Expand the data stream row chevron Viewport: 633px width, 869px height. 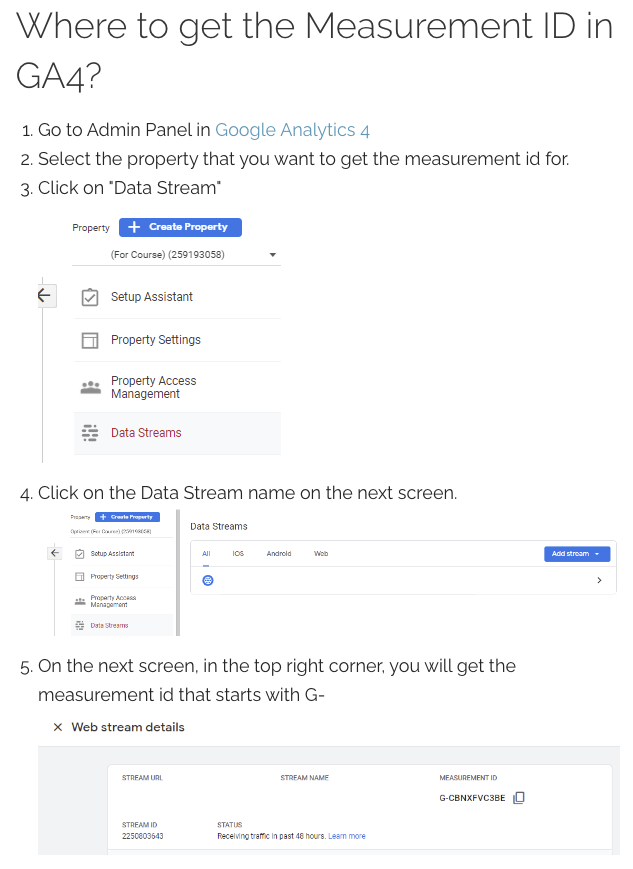(x=599, y=580)
